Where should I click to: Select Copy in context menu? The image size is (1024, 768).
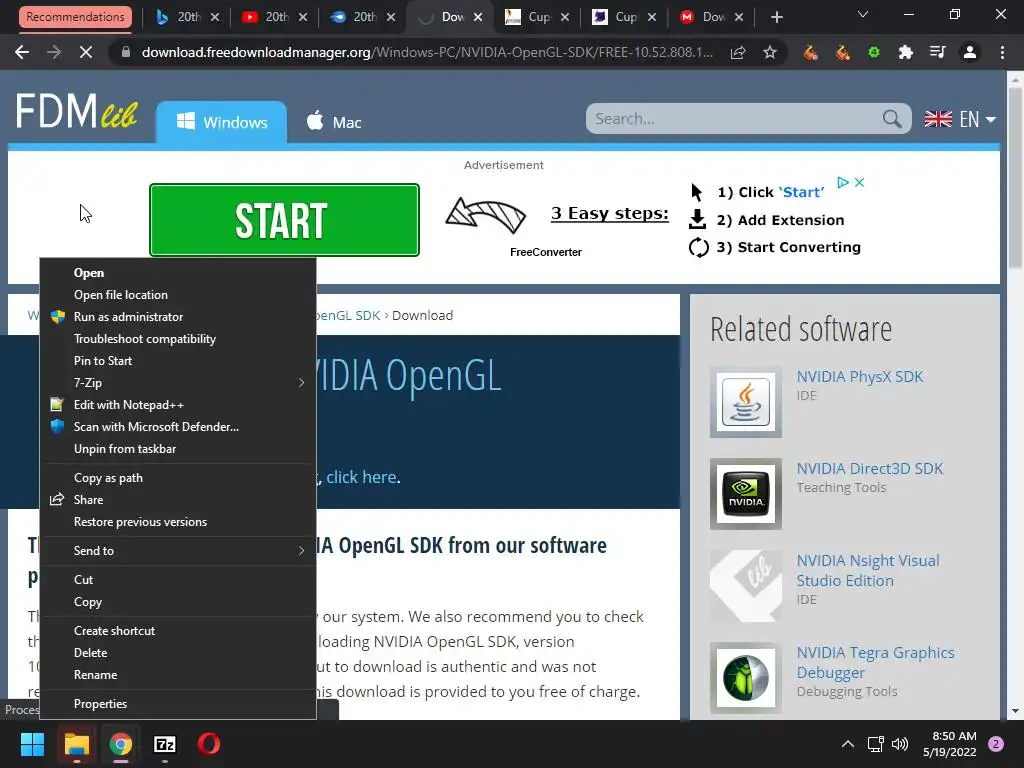tap(178, 601)
